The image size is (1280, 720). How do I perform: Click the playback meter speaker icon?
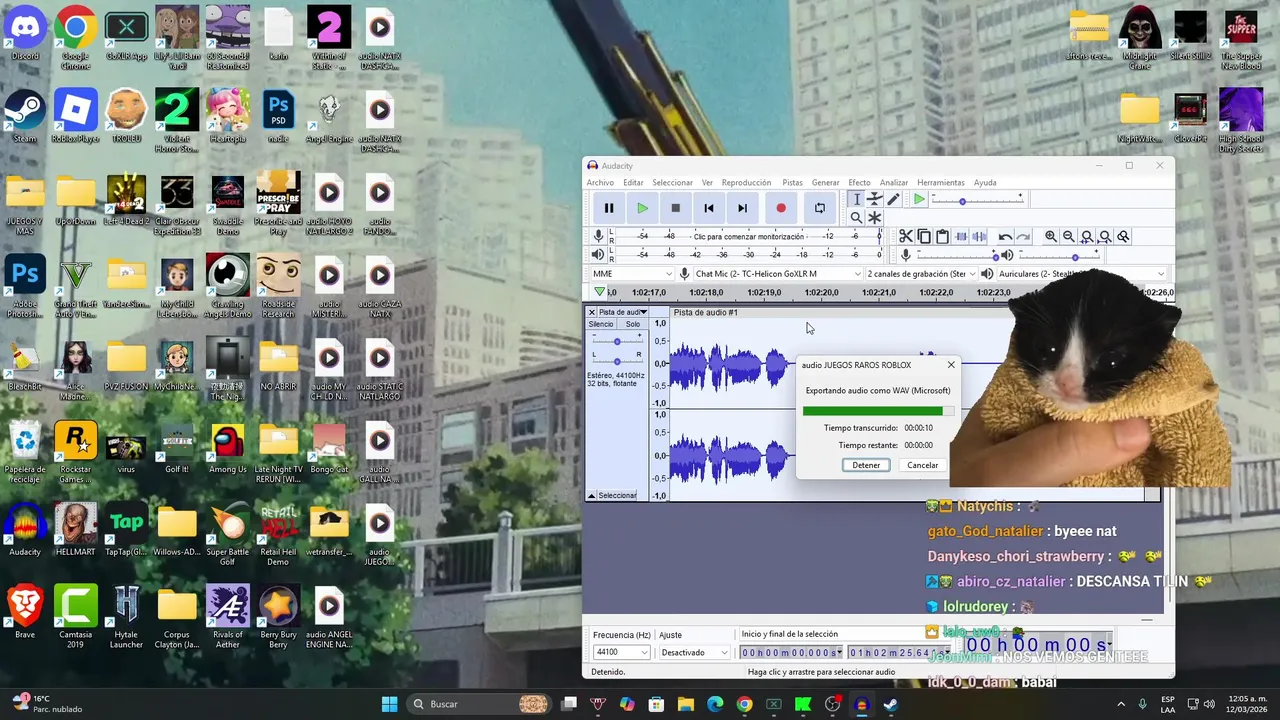[599, 255]
